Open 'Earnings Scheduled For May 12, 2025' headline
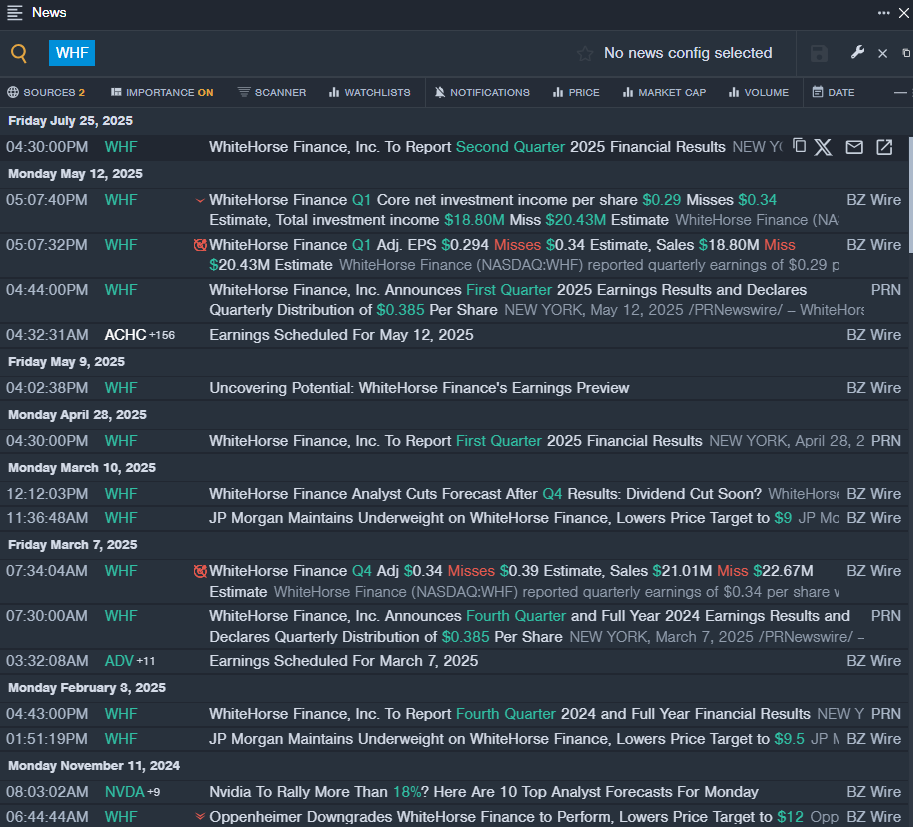This screenshot has width=913, height=827. pyautogui.click(x=341, y=335)
